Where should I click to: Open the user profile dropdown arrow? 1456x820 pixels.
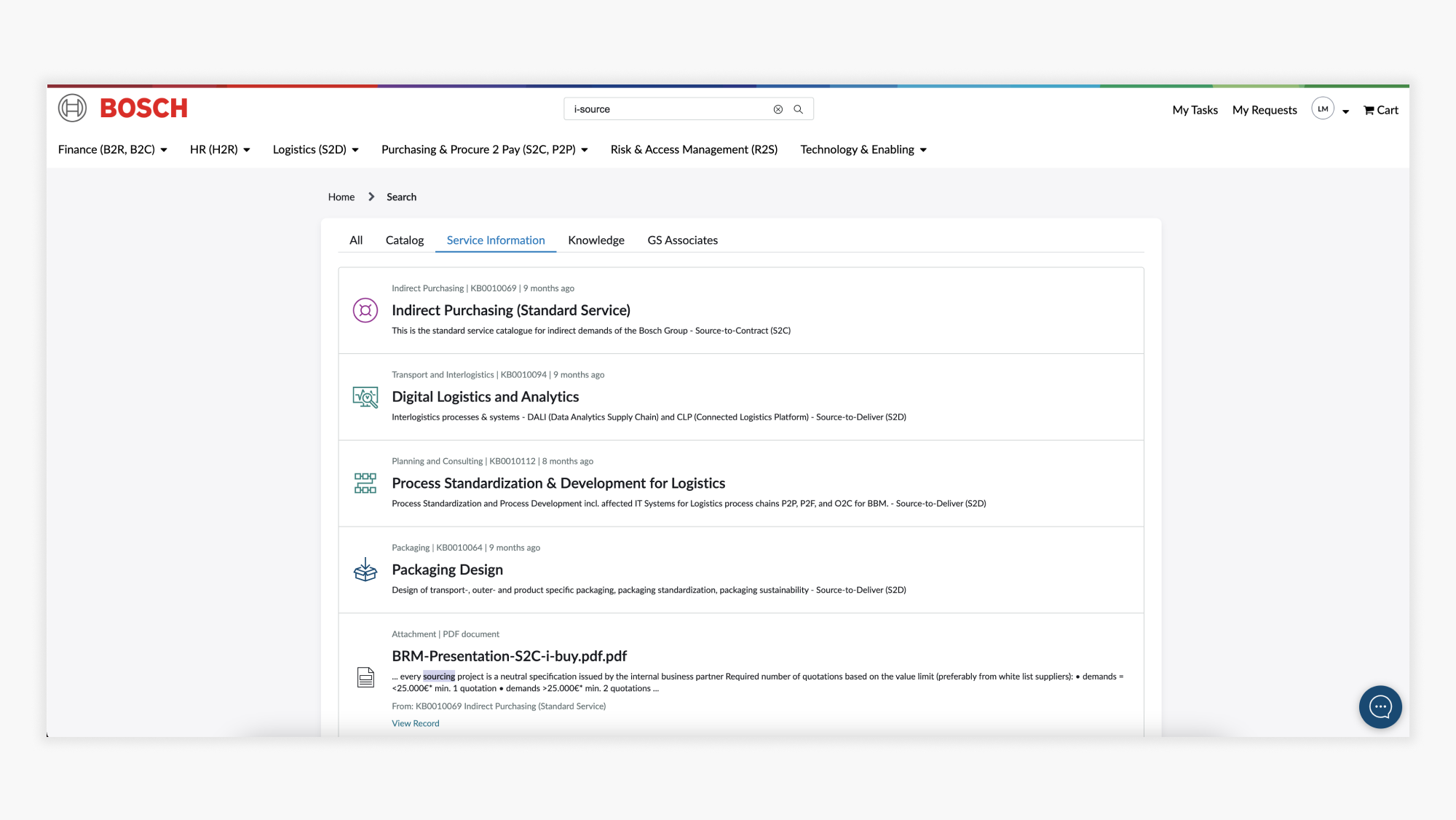(1345, 111)
